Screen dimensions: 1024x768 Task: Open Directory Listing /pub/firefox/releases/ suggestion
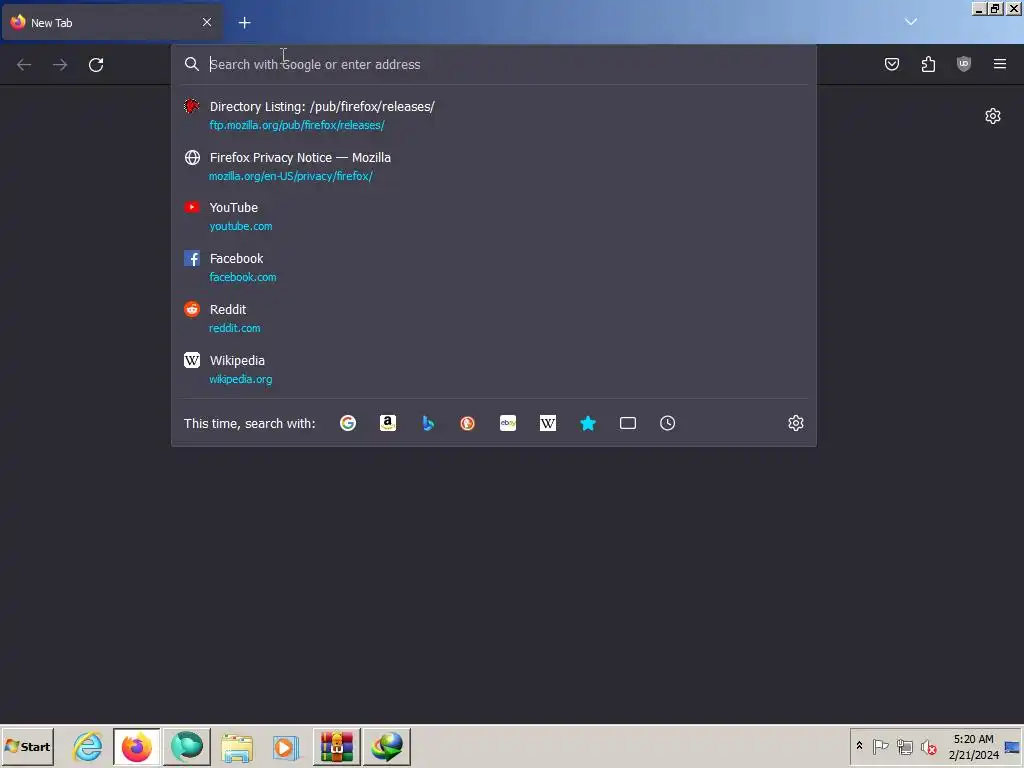click(494, 115)
